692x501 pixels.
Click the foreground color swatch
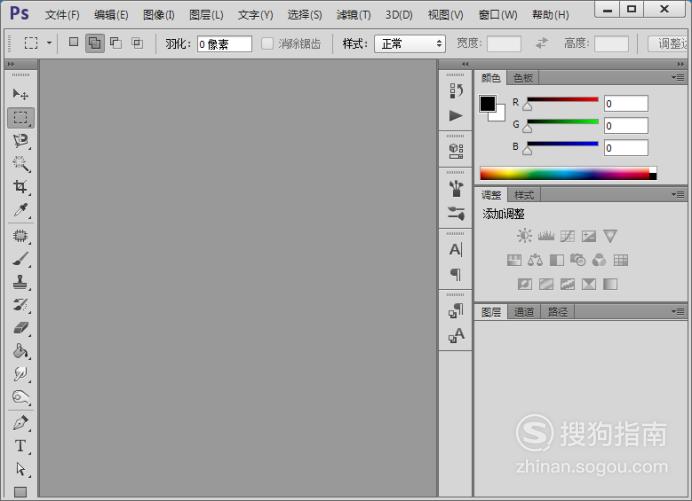pos(488,104)
